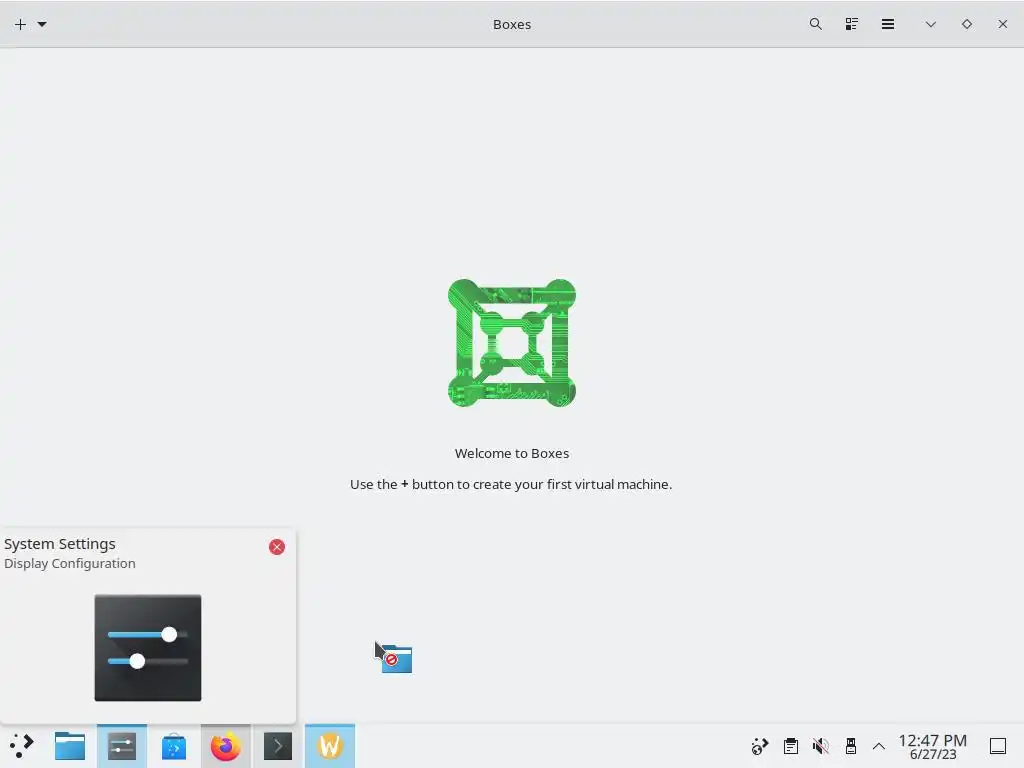Maximize the Boxes window with the diamond button
The height and width of the screenshot is (768, 1024).
tap(967, 24)
